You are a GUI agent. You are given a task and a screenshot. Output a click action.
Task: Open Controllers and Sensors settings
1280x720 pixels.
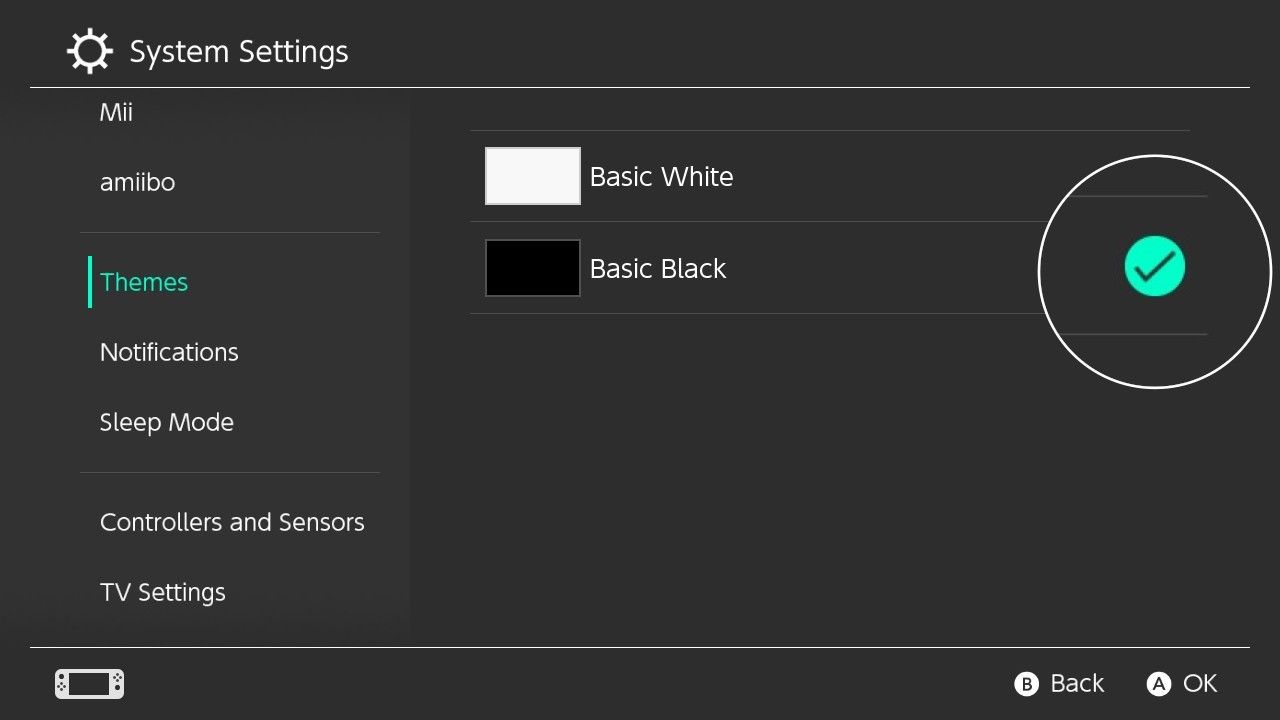[x=232, y=523]
